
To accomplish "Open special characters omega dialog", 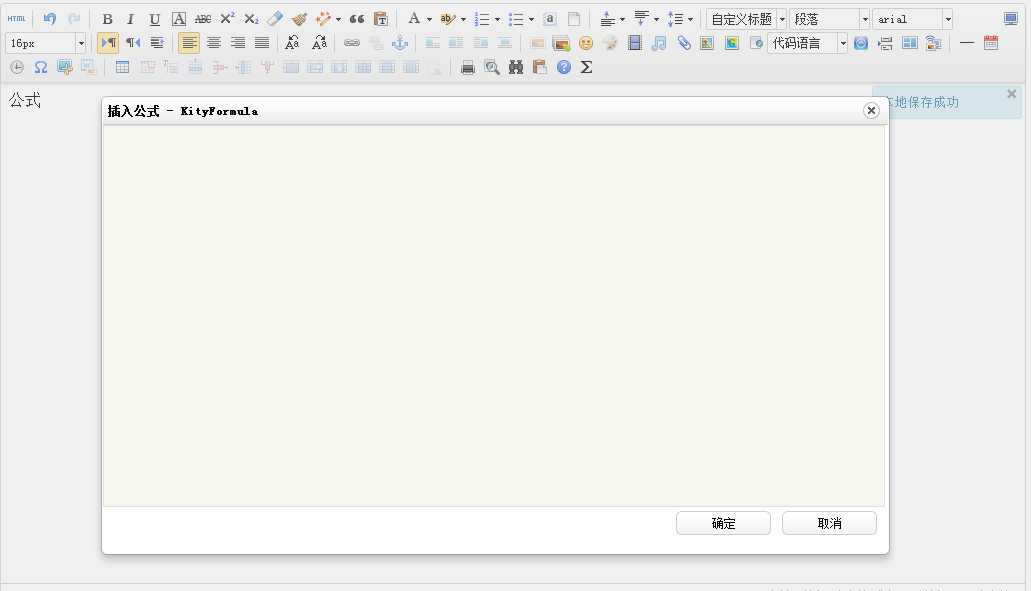I will point(41,67).
